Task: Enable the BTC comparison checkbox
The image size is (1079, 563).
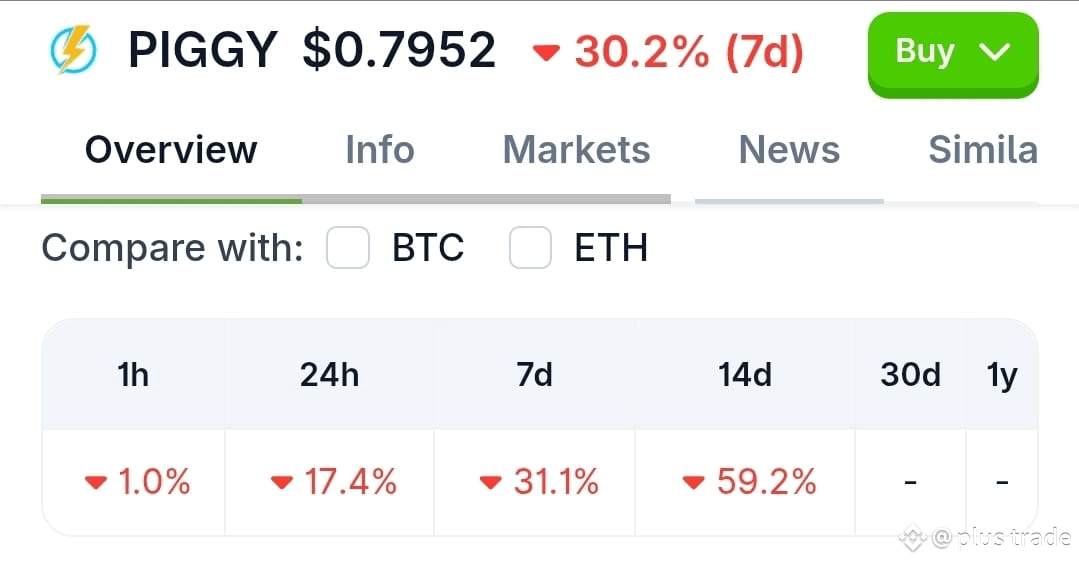Action: point(348,248)
